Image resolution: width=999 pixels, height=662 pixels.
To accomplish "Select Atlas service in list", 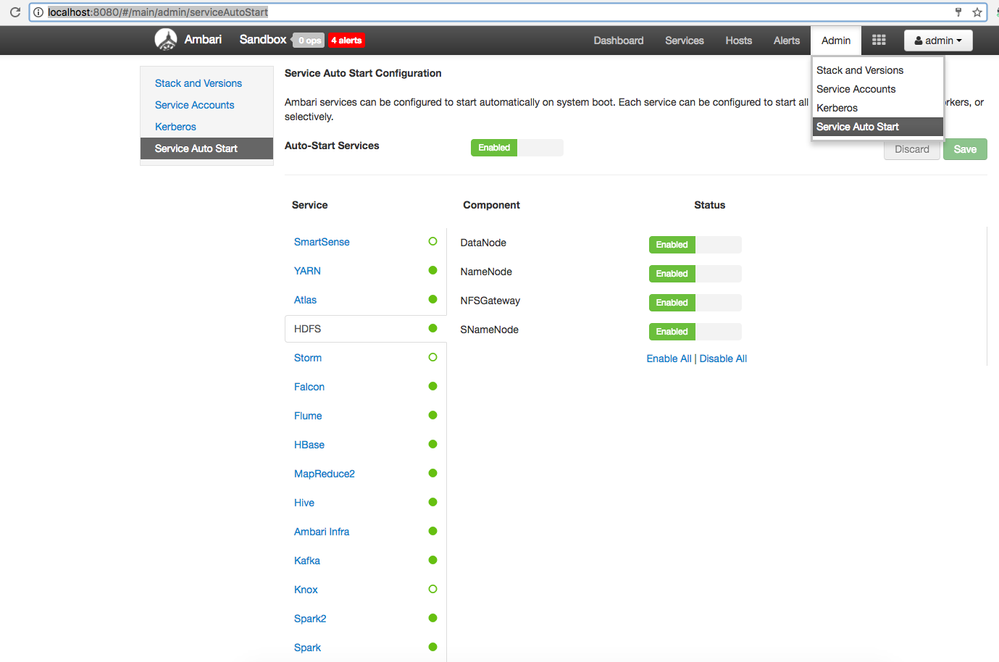I will pyautogui.click(x=305, y=300).
